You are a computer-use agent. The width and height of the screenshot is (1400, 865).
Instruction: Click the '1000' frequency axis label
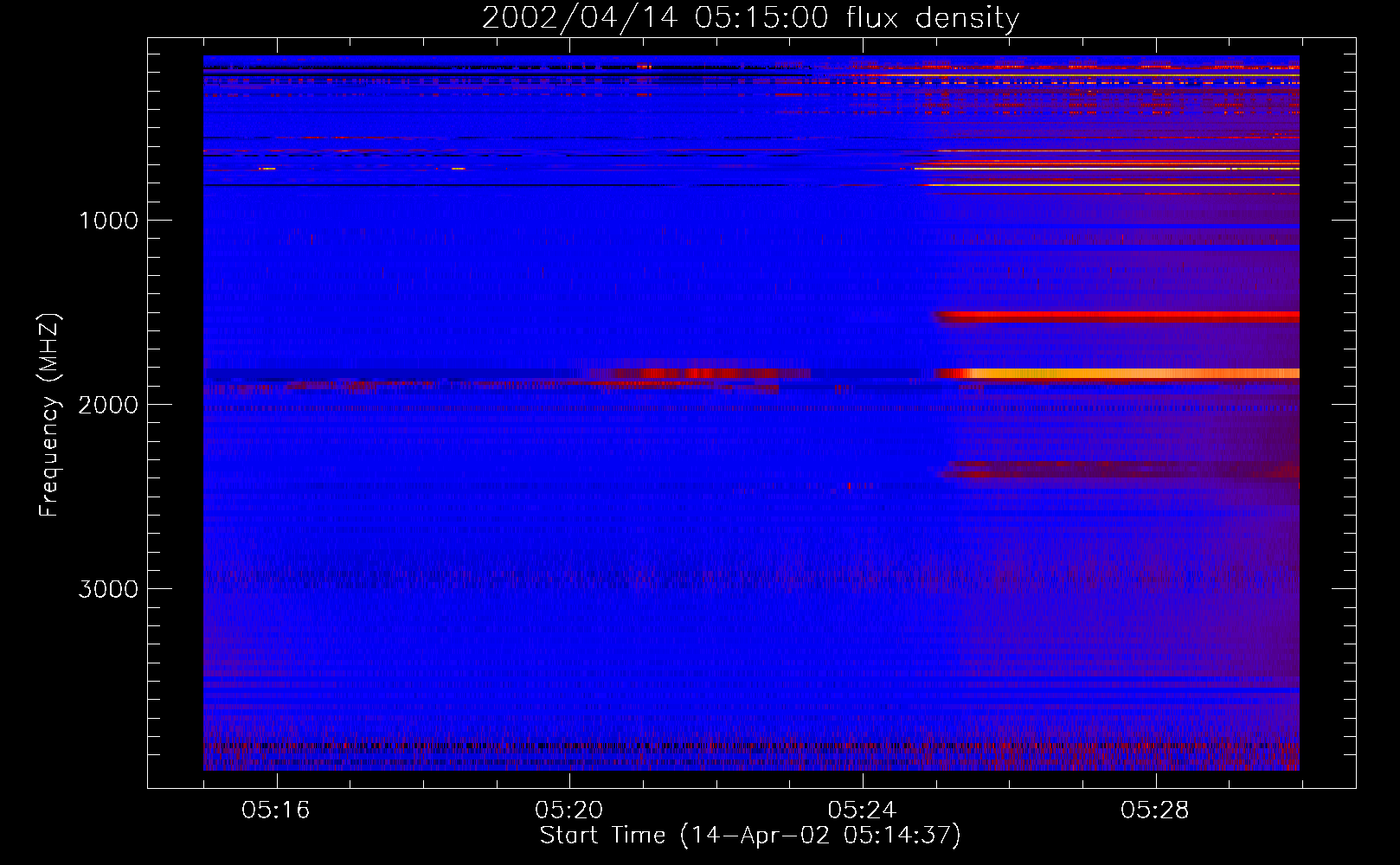tap(108, 221)
